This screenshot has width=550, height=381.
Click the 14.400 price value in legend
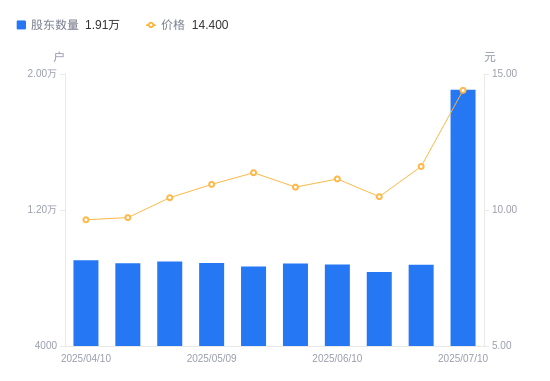(210, 25)
